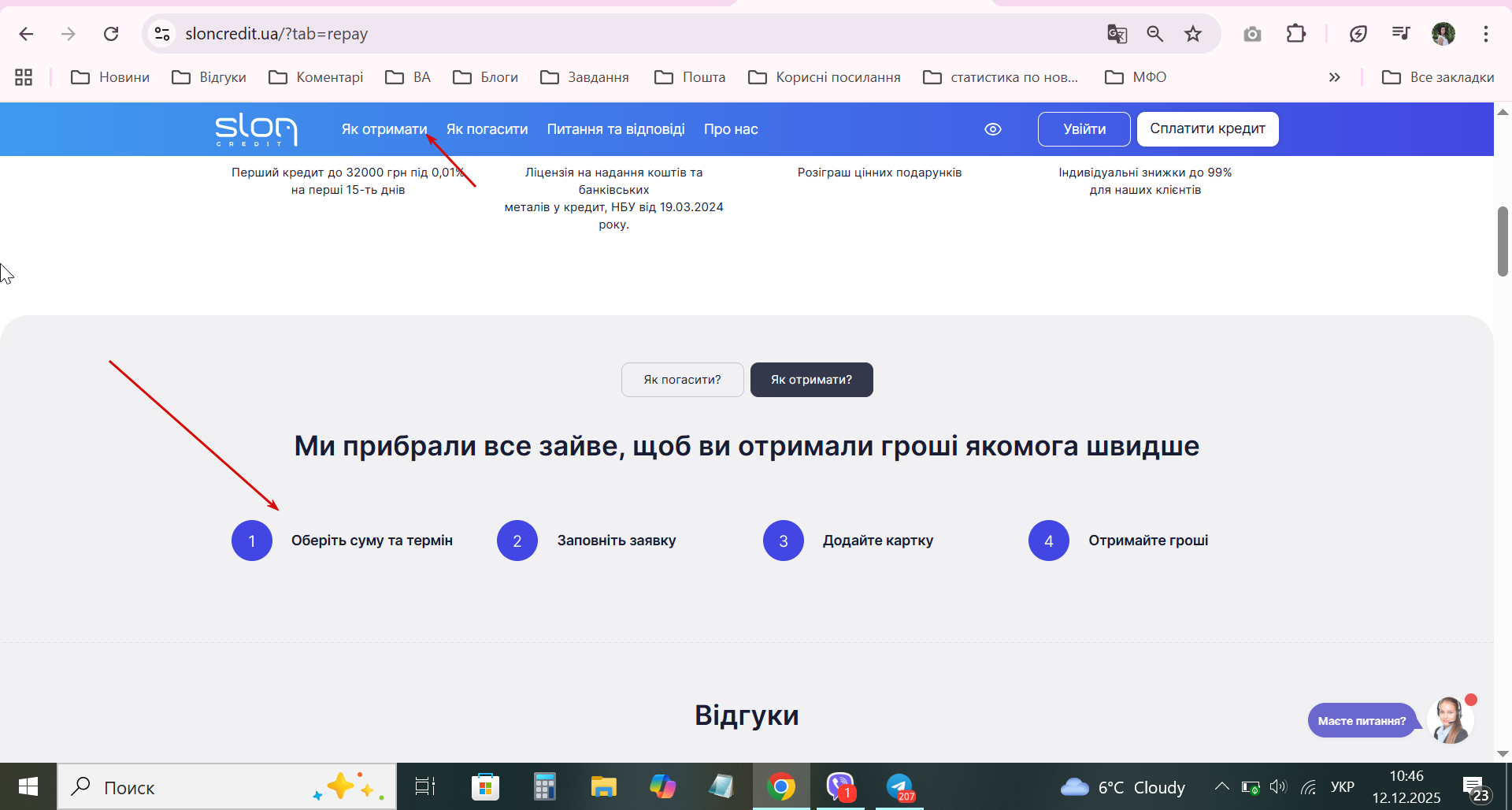This screenshot has width=1512, height=810.
Task: Open the apps grid in bookmarks bar
Action: [x=24, y=77]
